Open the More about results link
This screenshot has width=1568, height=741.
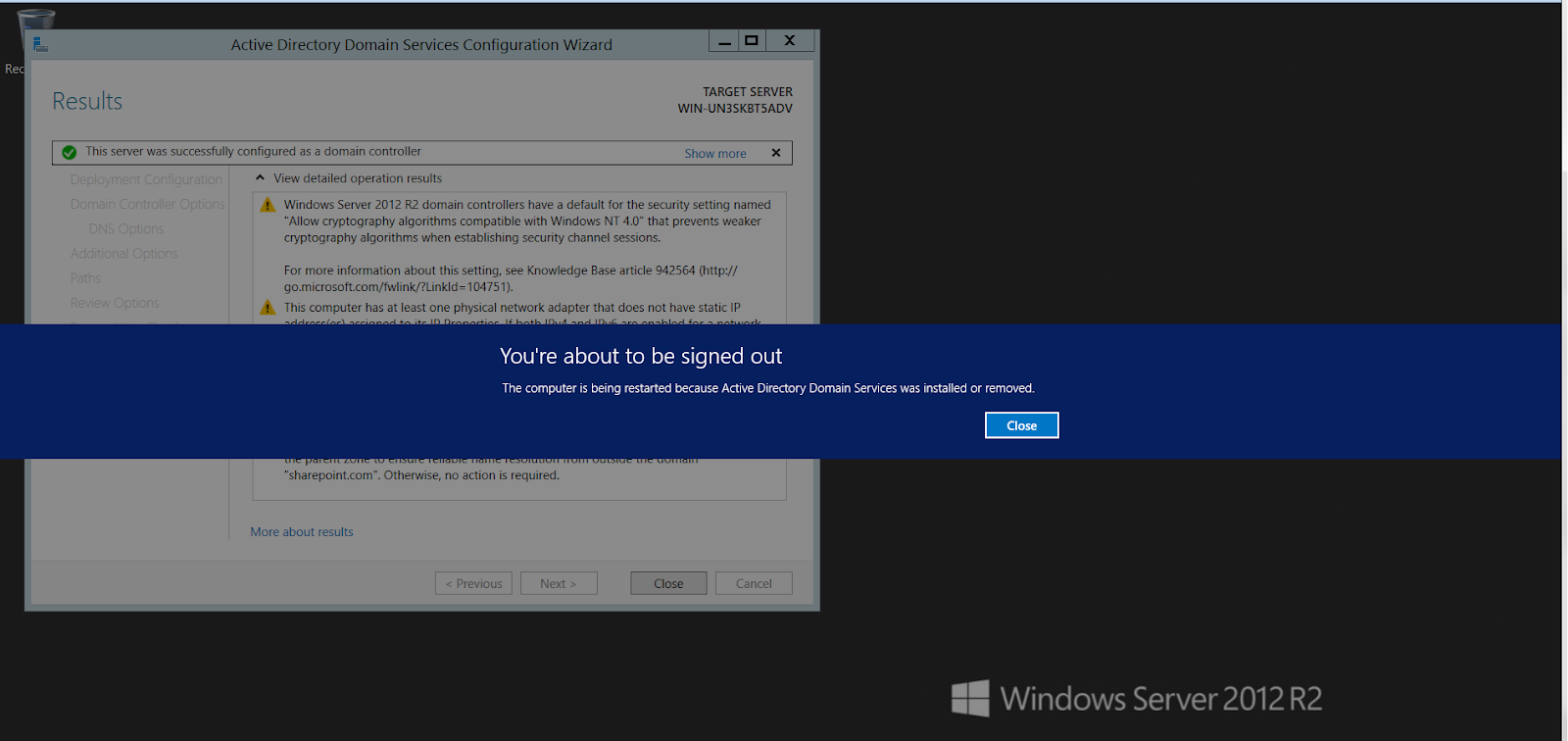pos(302,531)
